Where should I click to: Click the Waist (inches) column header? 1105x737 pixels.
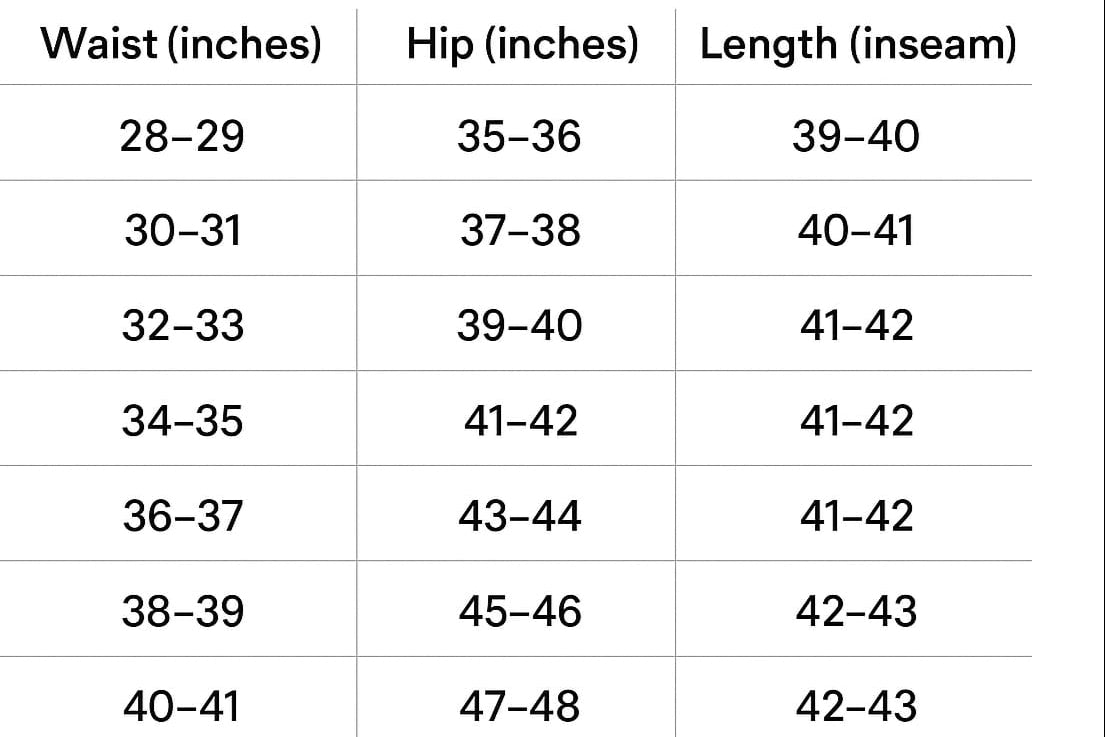[x=181, y=46]
